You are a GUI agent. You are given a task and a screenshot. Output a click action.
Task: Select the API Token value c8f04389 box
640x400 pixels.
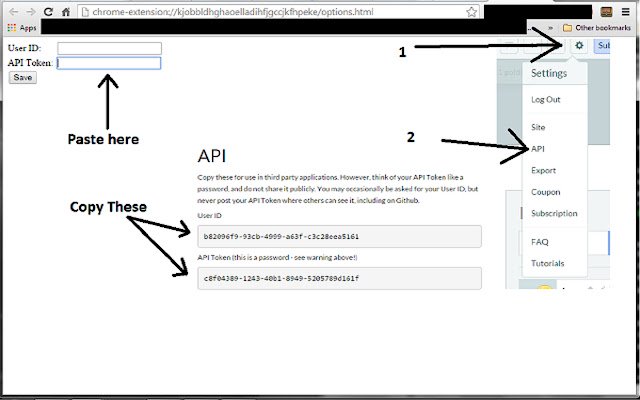[x=340, y=278]
